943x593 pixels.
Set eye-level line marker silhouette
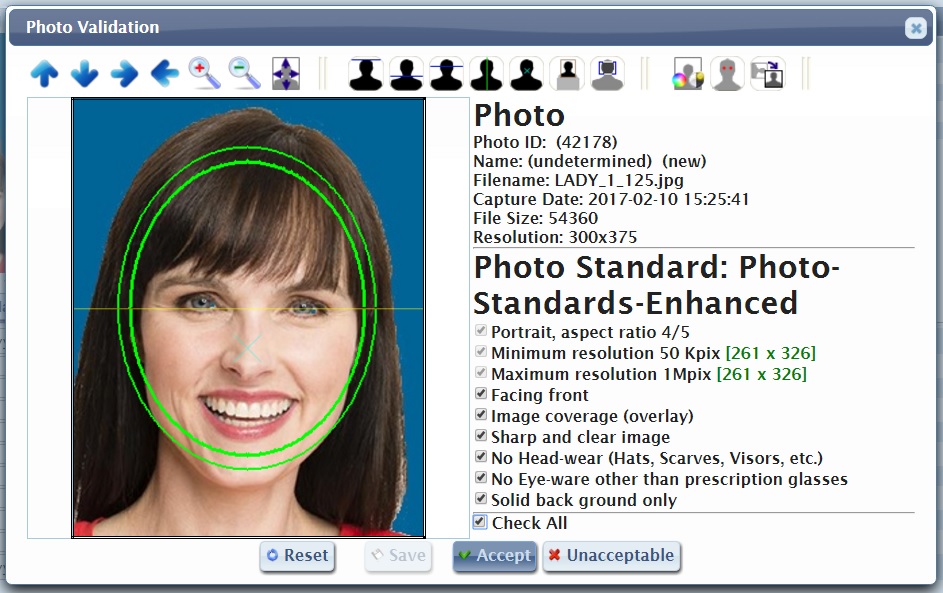[446, 74]
